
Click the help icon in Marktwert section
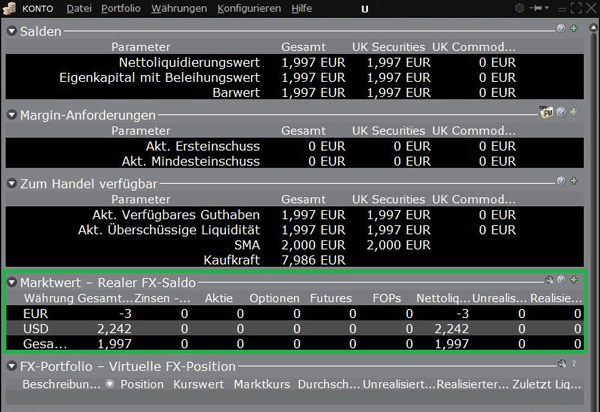click(561, 280)
